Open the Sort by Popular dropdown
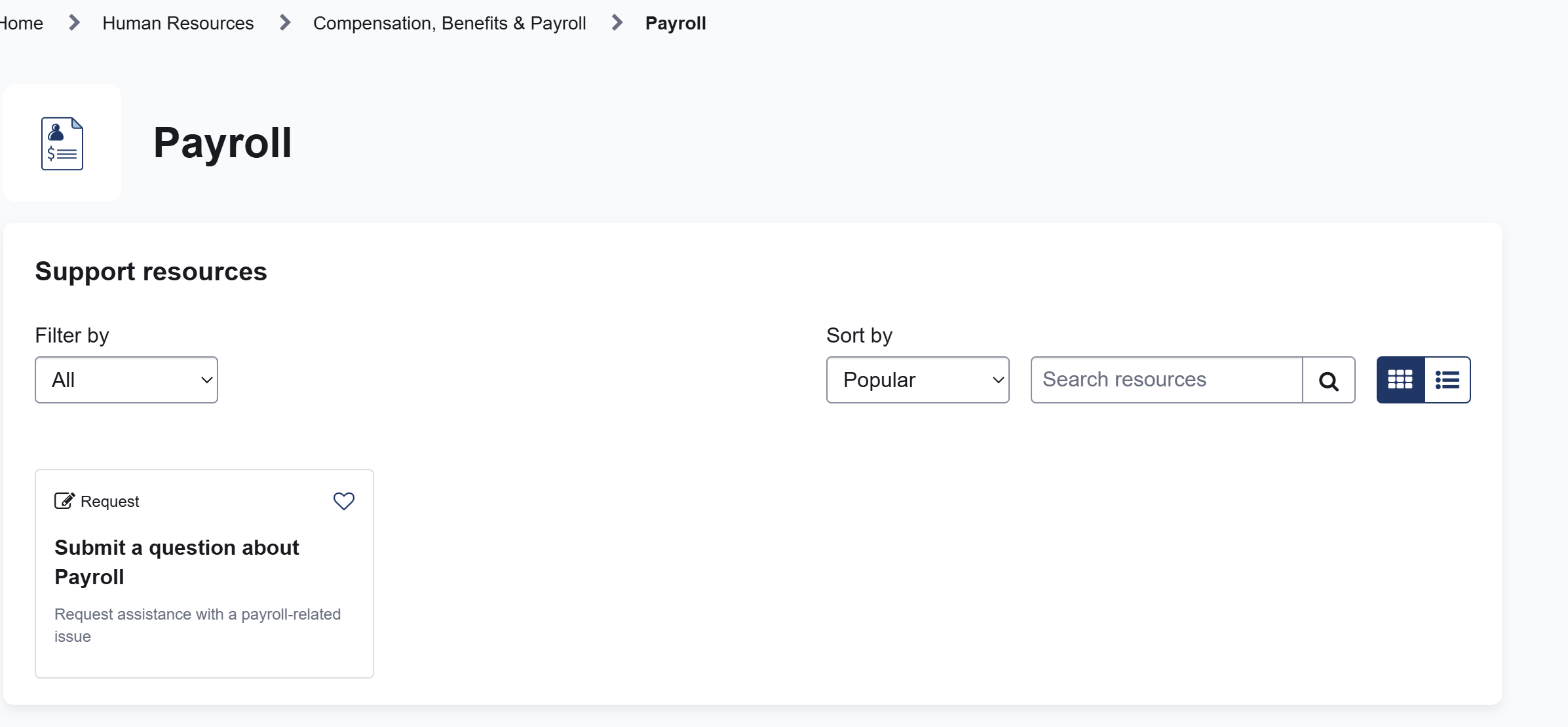1568x727 pixels. (917, 380)
